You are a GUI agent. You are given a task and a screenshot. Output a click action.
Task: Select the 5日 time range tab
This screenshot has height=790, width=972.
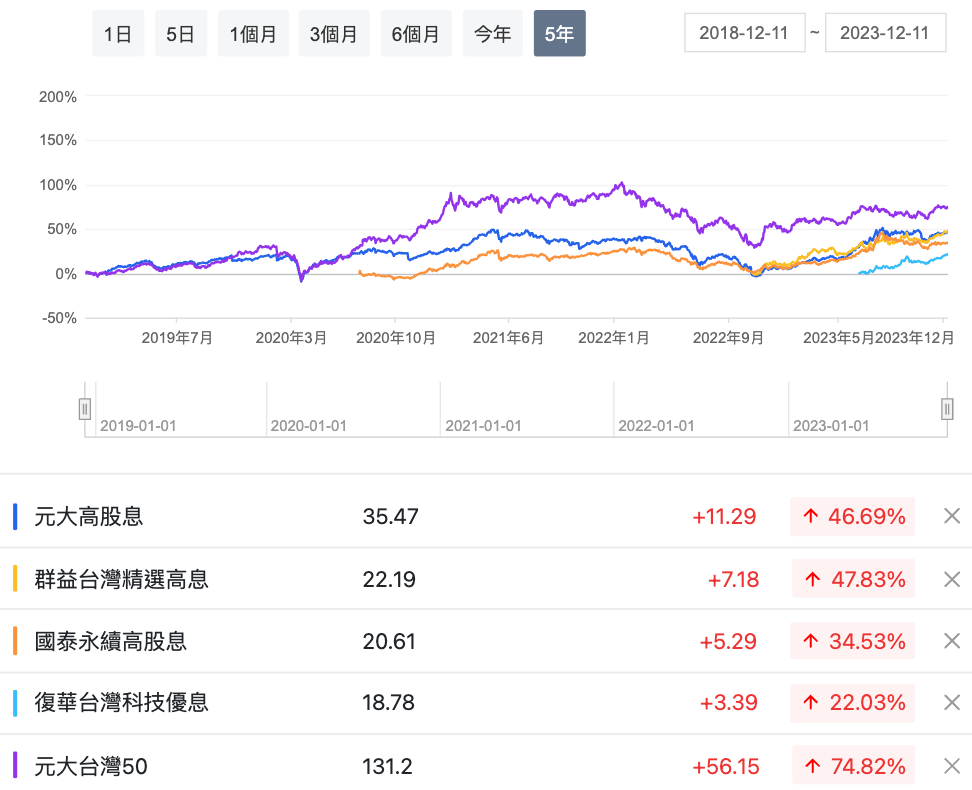180,33
